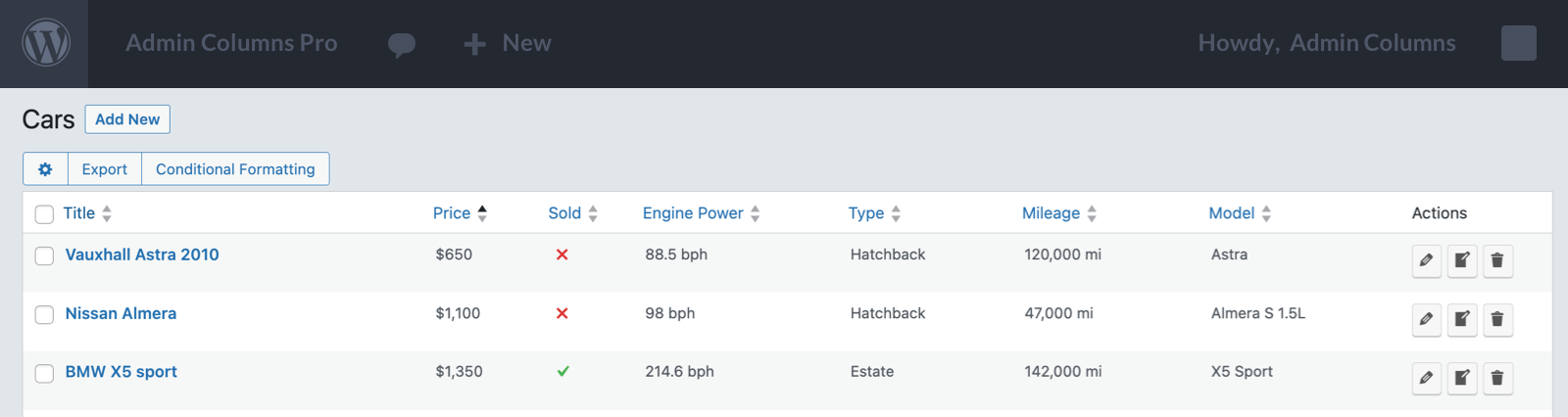Click the WordPress logo icon

coord(46,43)
